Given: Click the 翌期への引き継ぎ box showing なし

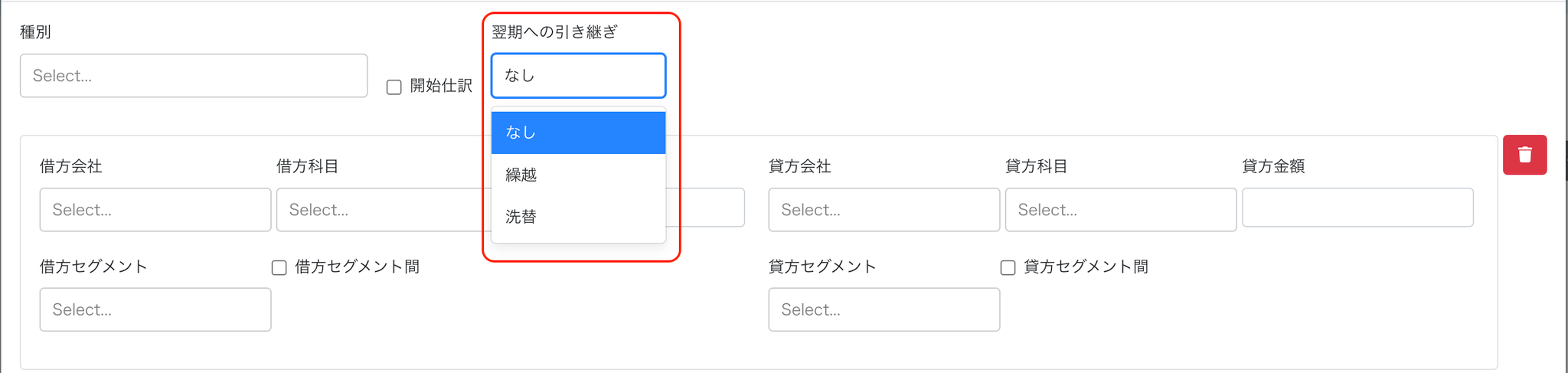Looking at the screenshot, I should 578,76.
